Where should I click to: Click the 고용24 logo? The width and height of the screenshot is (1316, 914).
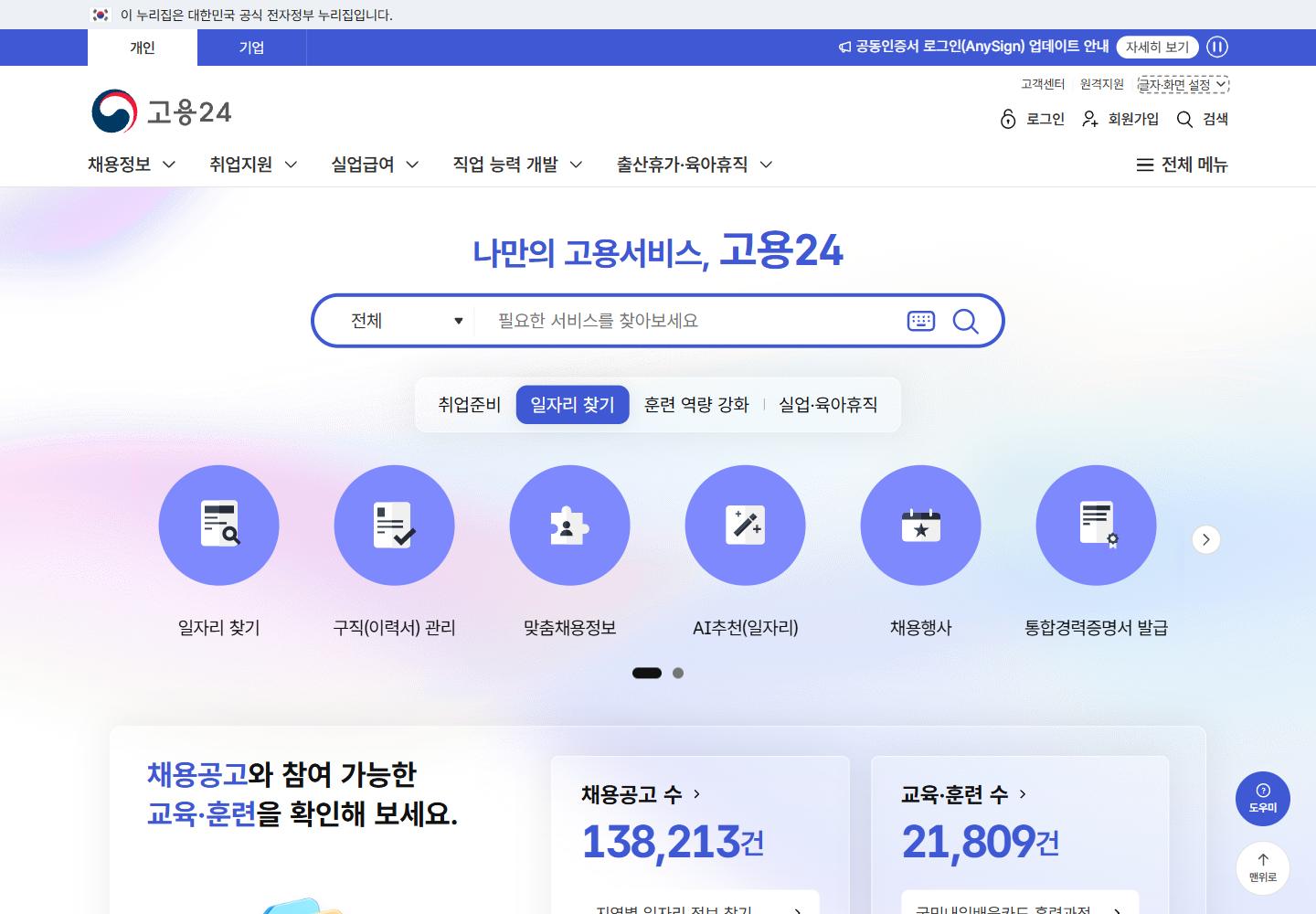click(162, 112)
